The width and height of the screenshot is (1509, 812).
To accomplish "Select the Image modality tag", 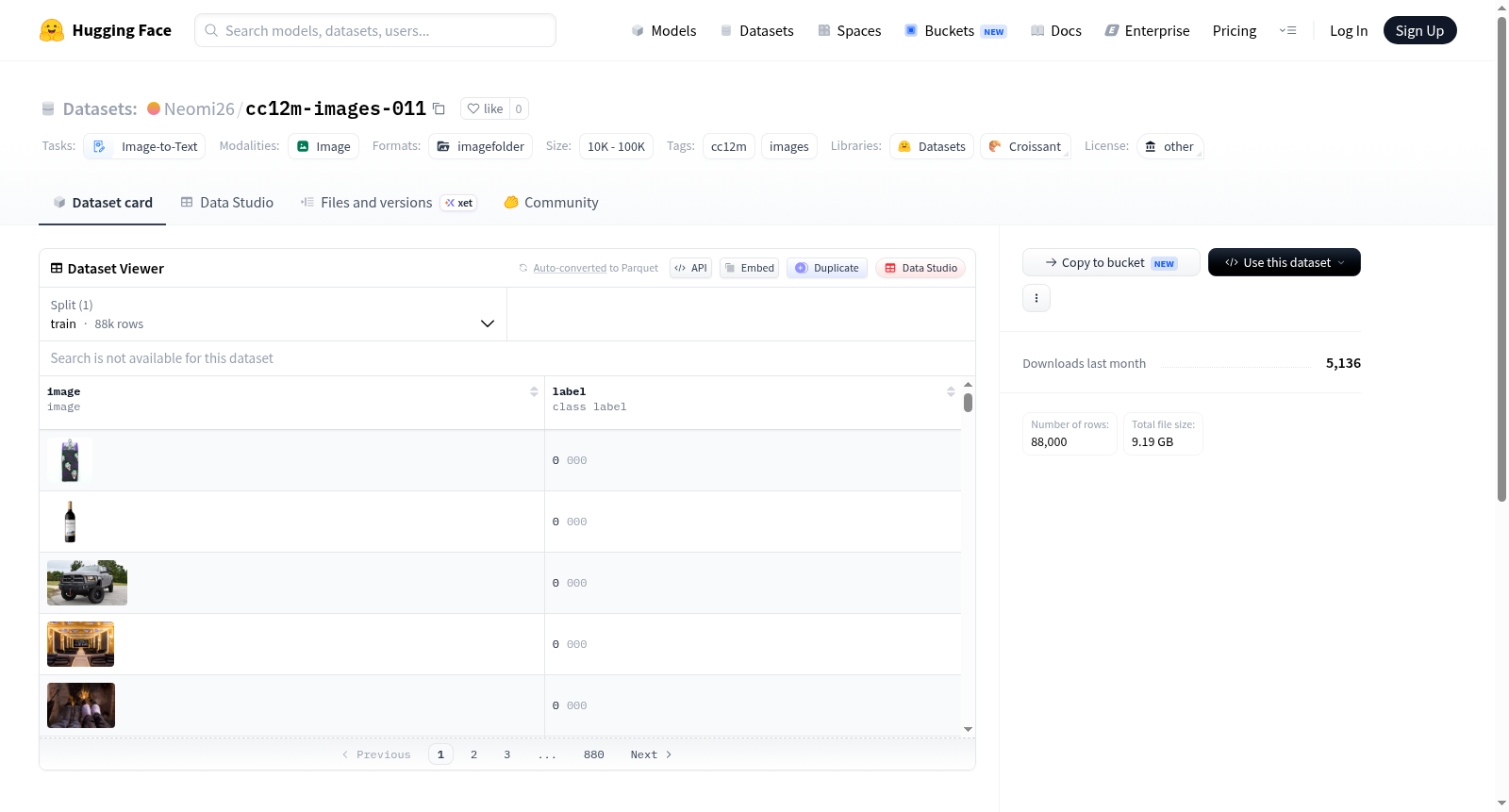I will (323, 146).
